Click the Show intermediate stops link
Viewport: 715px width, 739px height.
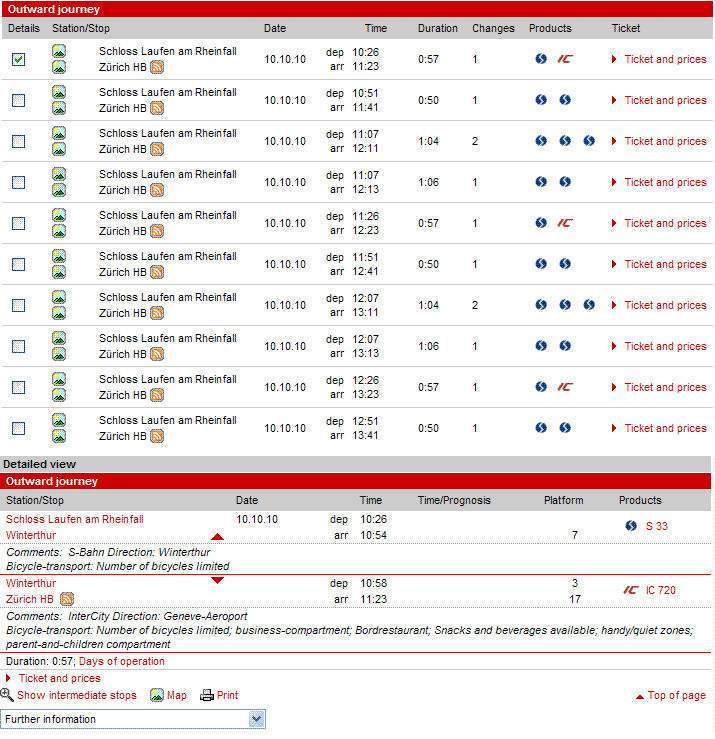pos(77,695)
